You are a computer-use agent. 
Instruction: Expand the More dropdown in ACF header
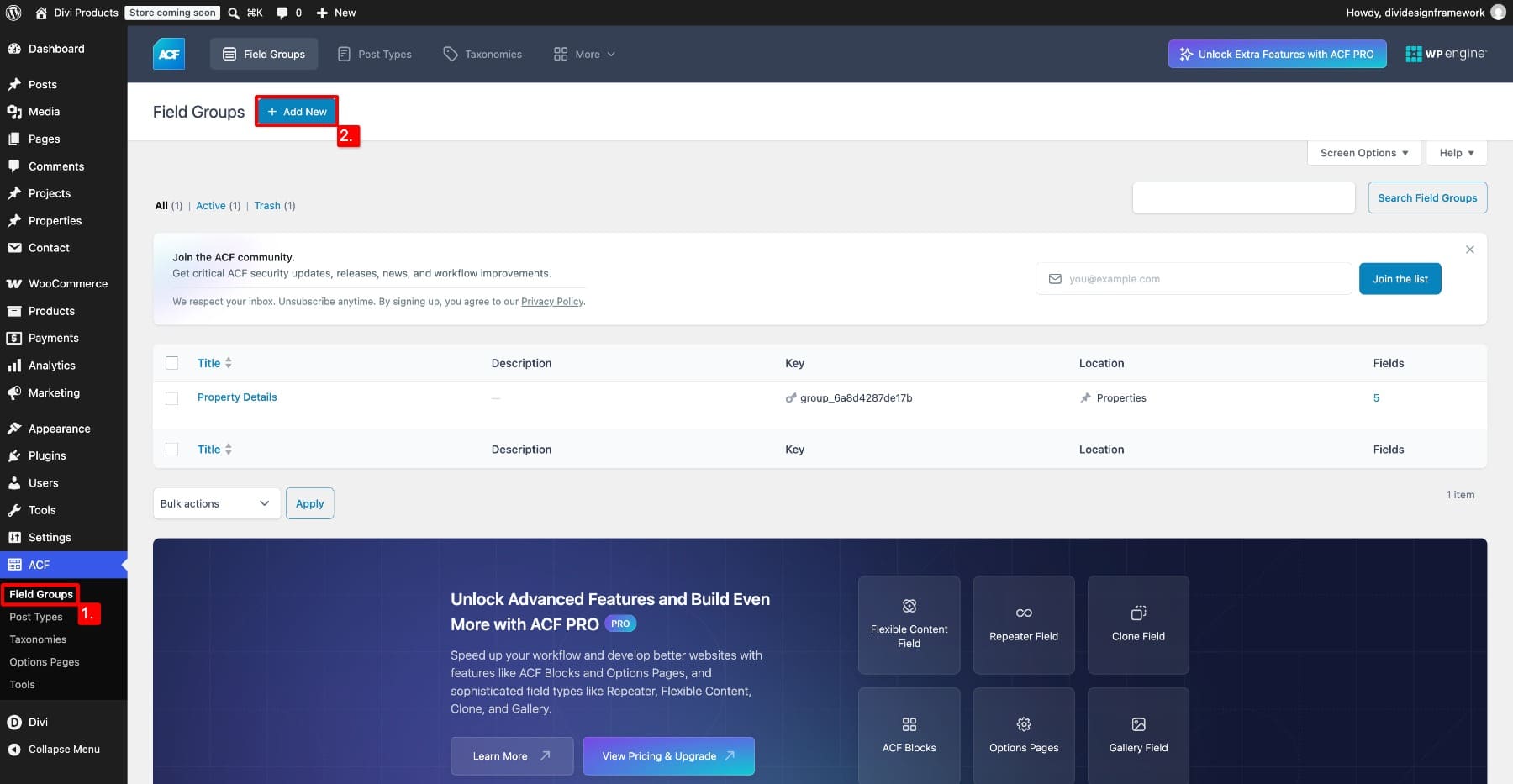click(585, 54)
